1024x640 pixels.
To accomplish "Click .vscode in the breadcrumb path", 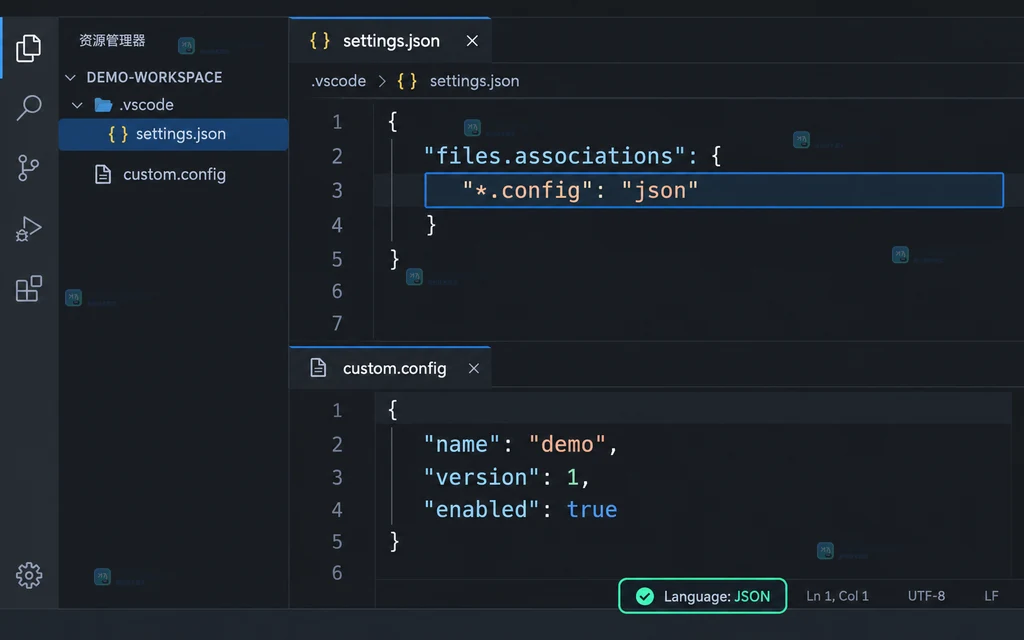I will (338, 81).
